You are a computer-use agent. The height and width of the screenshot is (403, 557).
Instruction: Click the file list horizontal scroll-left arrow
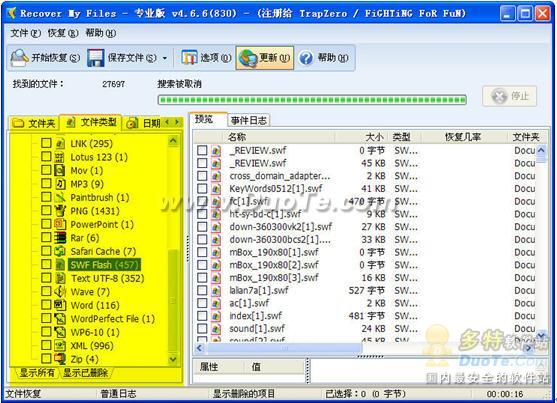(x=200, y=348)
